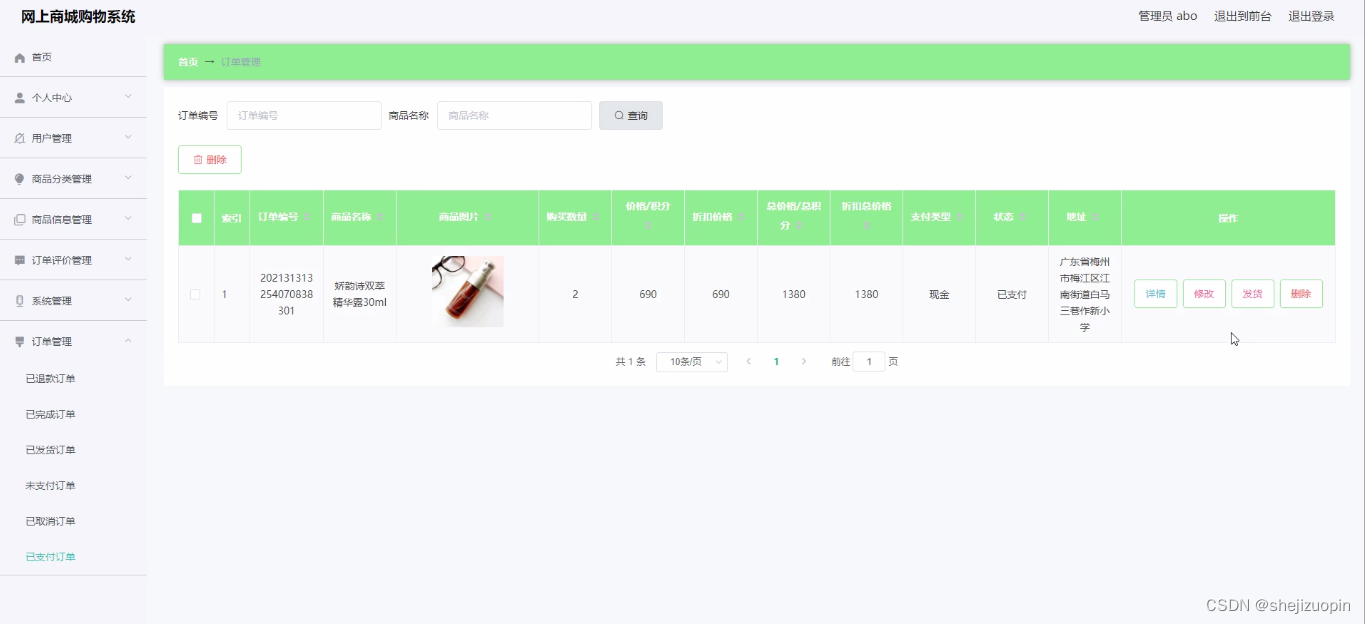Select page number 1 in pagination
1365x624 pixels.
pos(776,362)
